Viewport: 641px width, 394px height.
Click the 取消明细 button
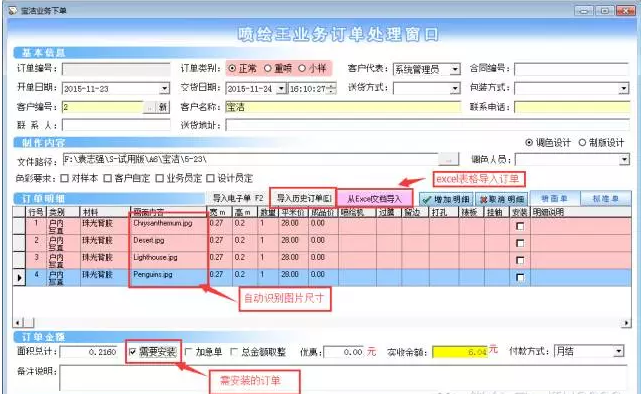(502, 199)
